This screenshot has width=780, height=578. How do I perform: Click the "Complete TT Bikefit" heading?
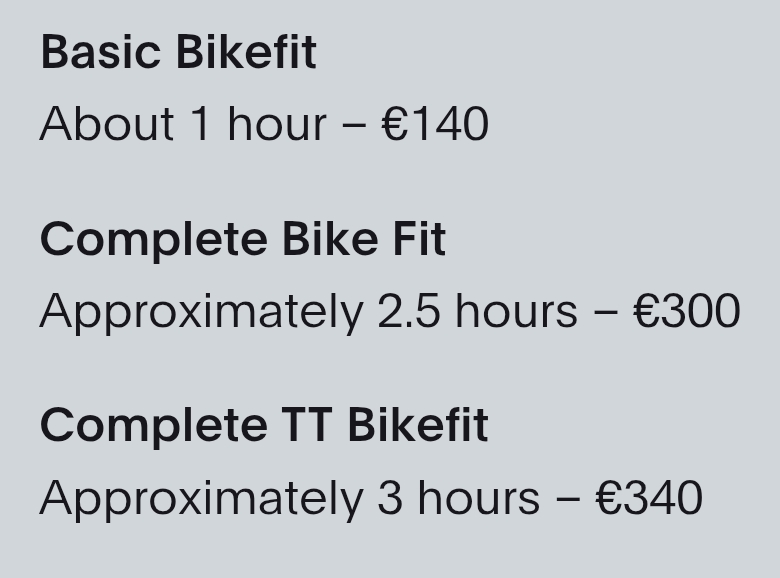(264, 426)
